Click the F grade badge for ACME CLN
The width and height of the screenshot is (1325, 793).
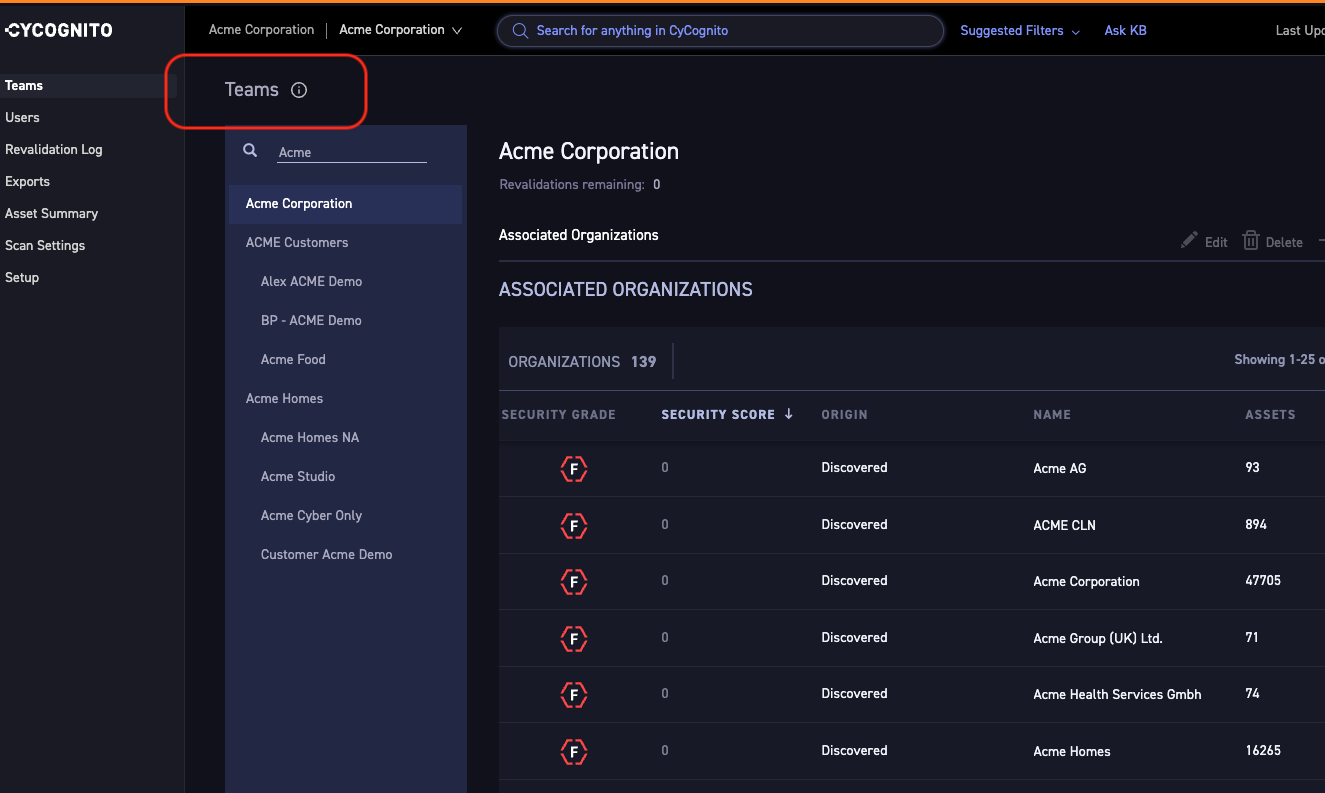tap(574, 525)
